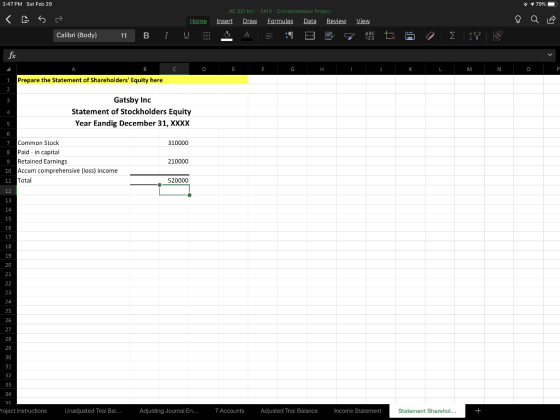
Task: Select the Clear eraser tool
Action: coord(430,35)
